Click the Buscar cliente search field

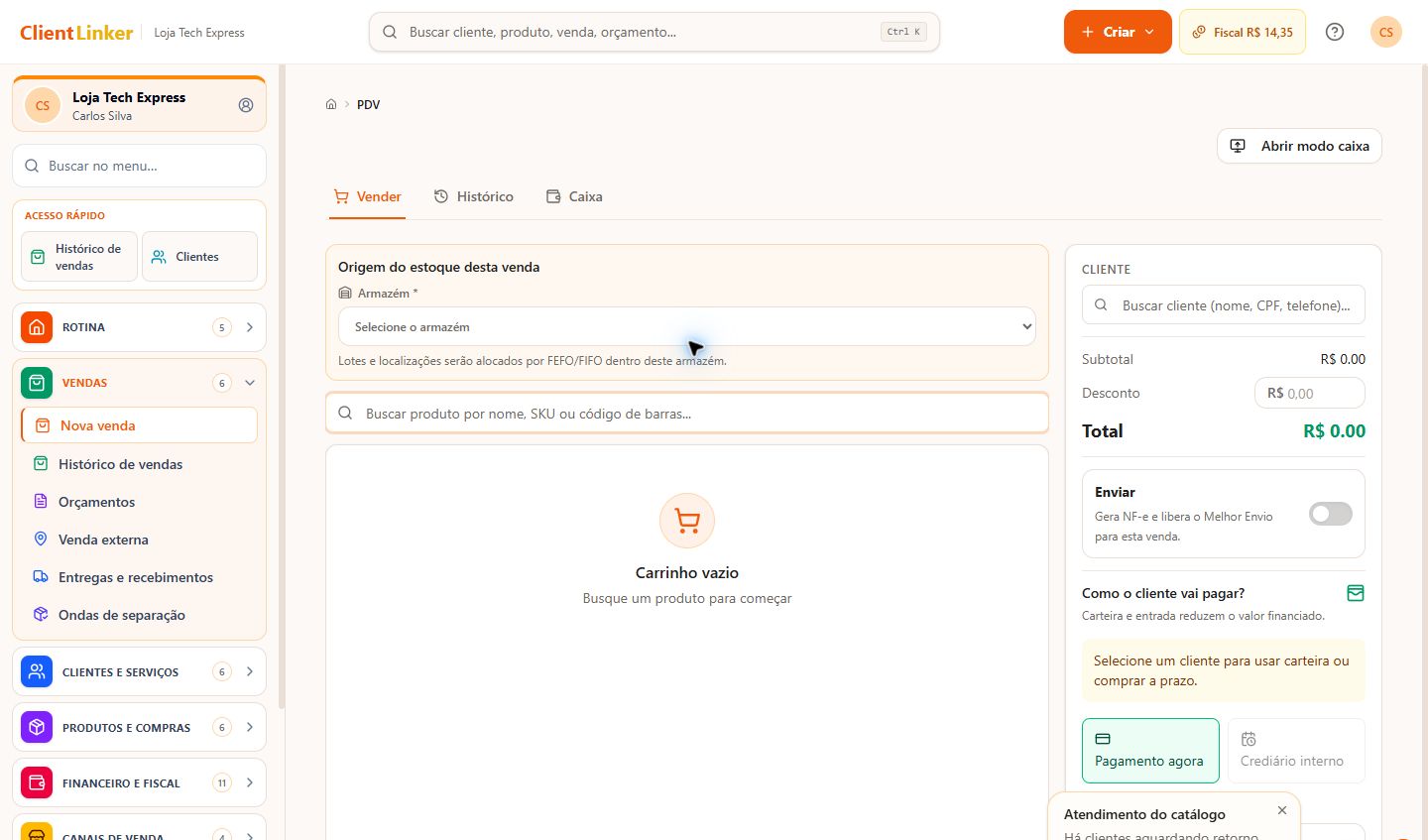(x=1224, y=305)
